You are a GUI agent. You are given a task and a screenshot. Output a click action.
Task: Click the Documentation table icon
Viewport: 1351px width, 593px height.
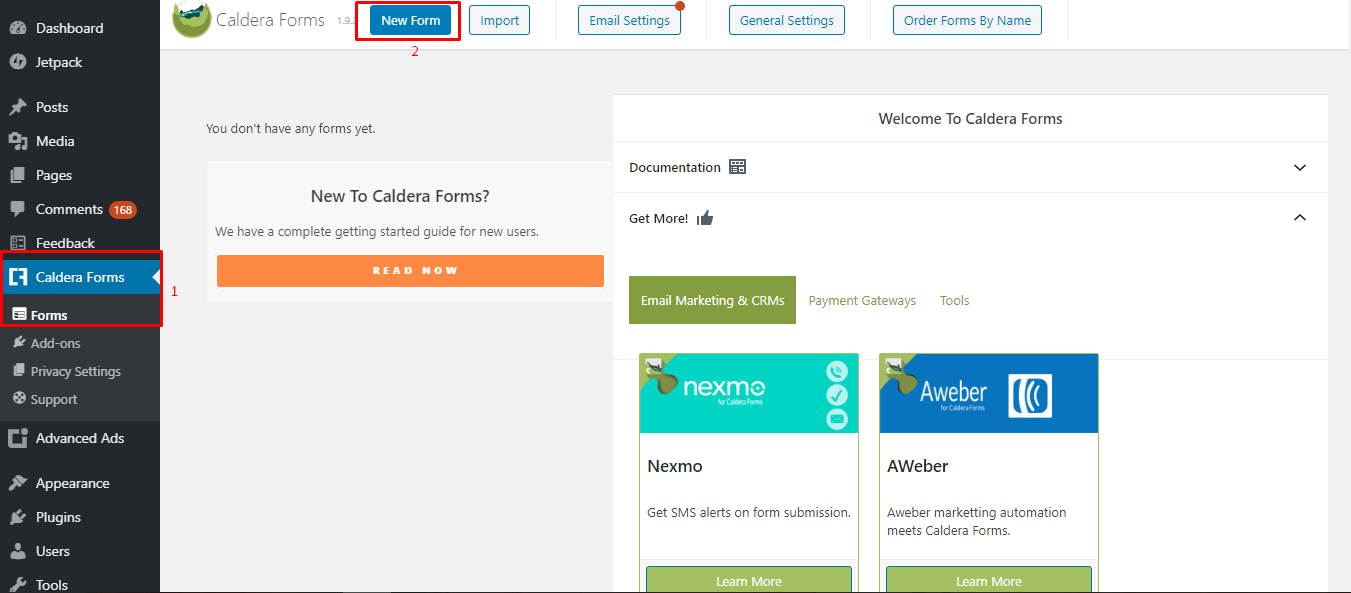click(737, 167)
